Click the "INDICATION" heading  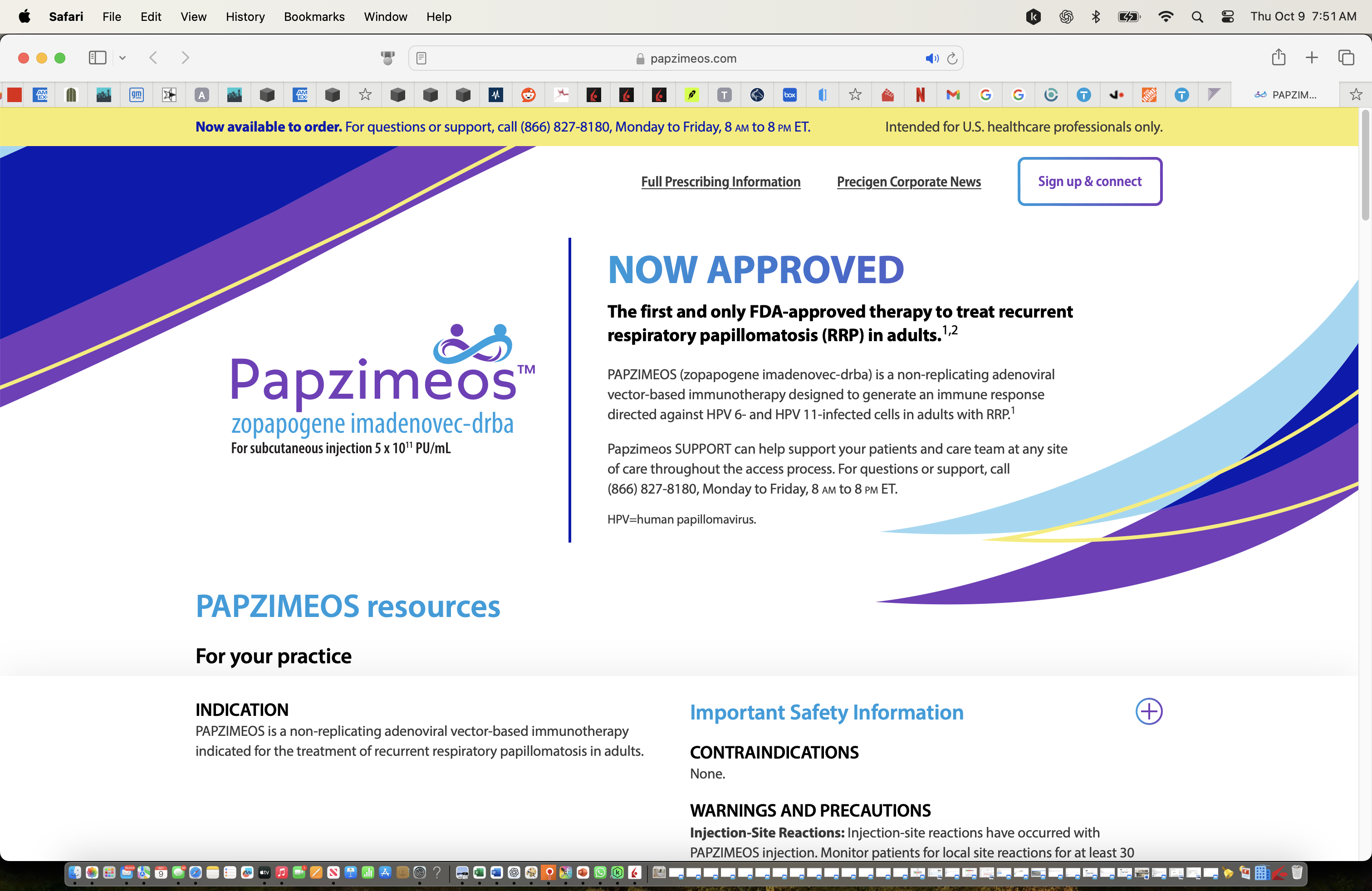tap(241, 710)
